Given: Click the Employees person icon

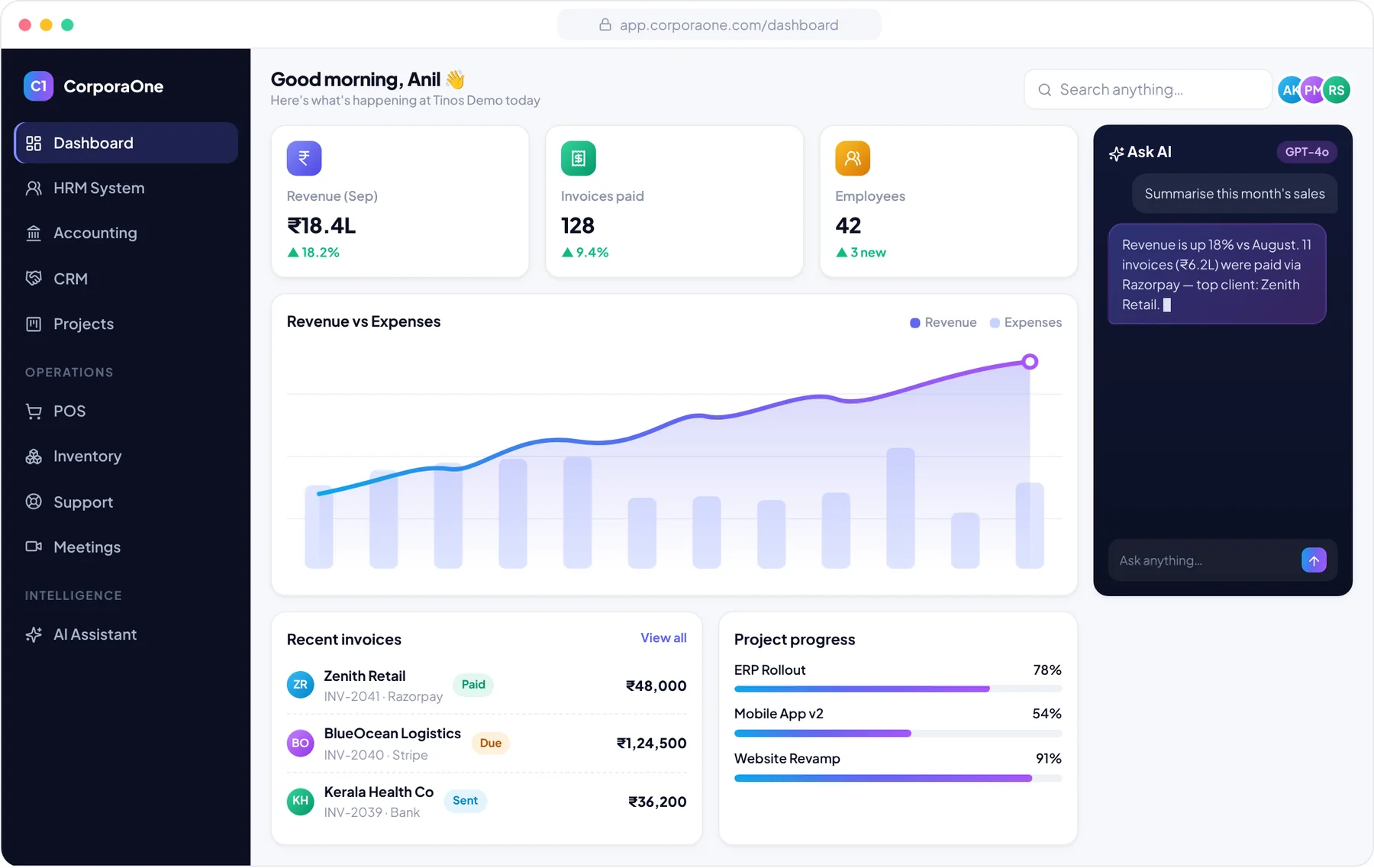Looking at the screenshot, I should pyautogui.click(x=853, y=158).
